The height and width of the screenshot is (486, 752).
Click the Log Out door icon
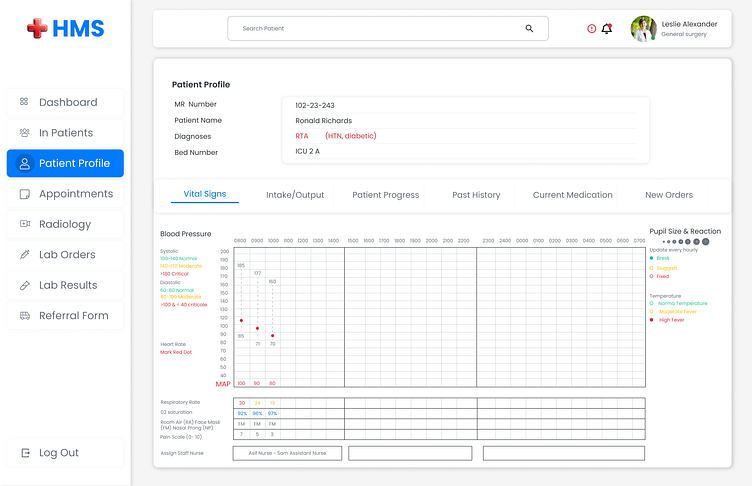(x=25, y=452)
